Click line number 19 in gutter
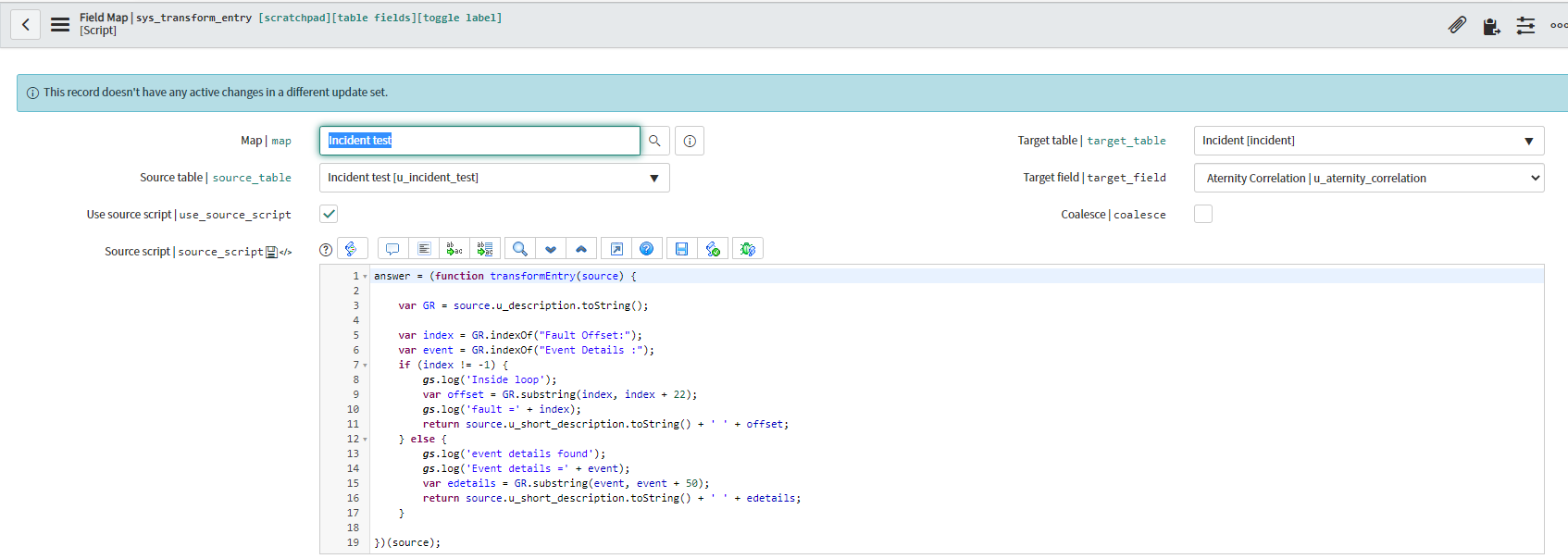 click(x=353, y=542)
